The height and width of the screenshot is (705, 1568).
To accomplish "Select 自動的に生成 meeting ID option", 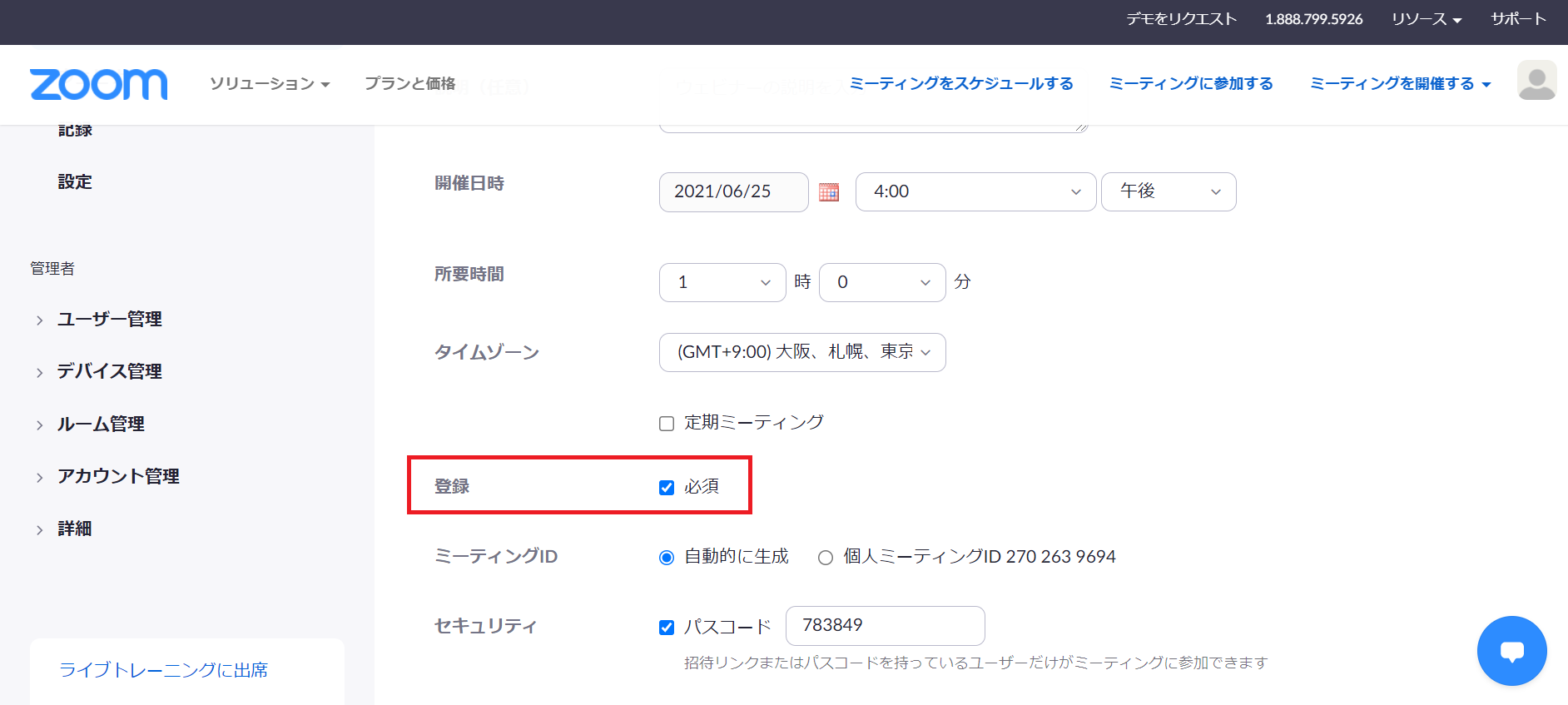I will (x=667, y=558).
